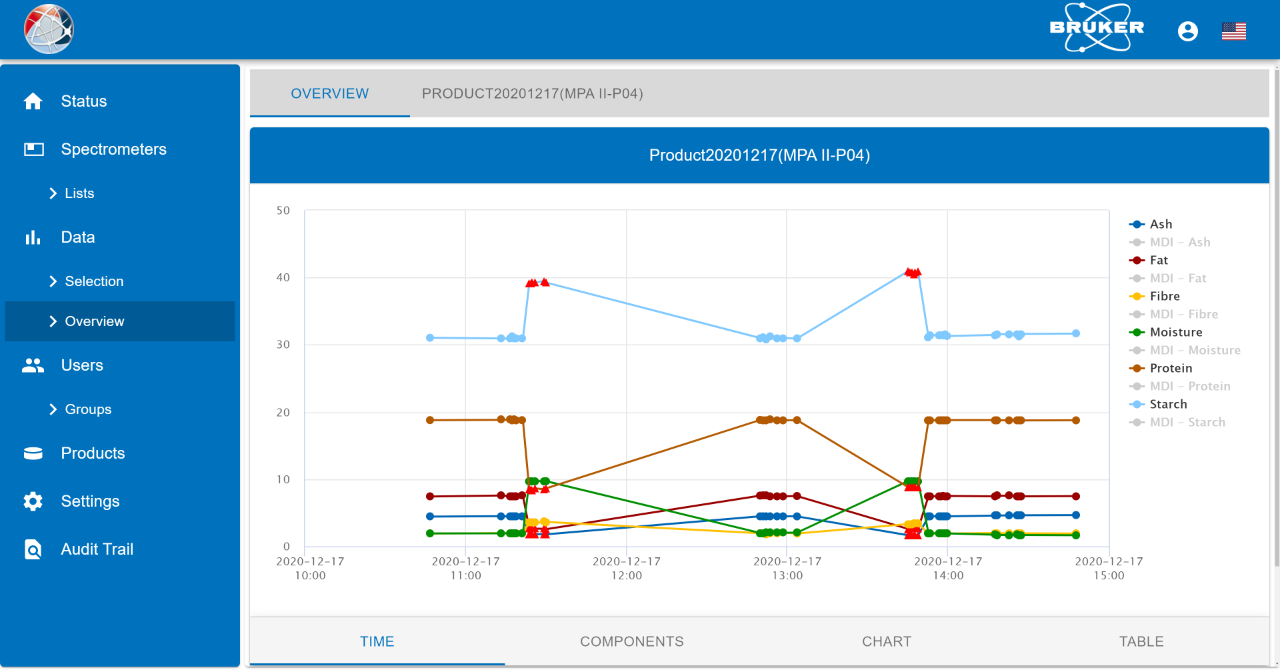
Task: Click the Users people icon
Action: click(x=33, y=365)
